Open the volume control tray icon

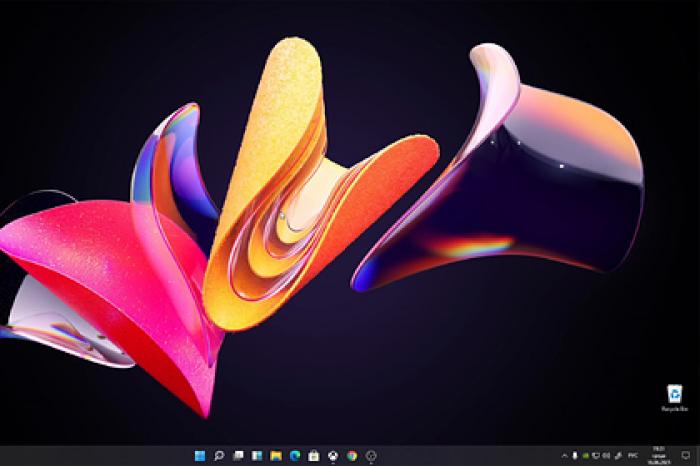606,456
